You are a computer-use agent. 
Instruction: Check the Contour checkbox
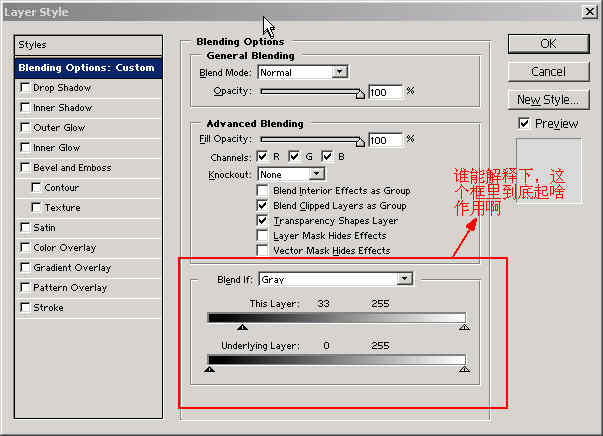tap(36, 188)
